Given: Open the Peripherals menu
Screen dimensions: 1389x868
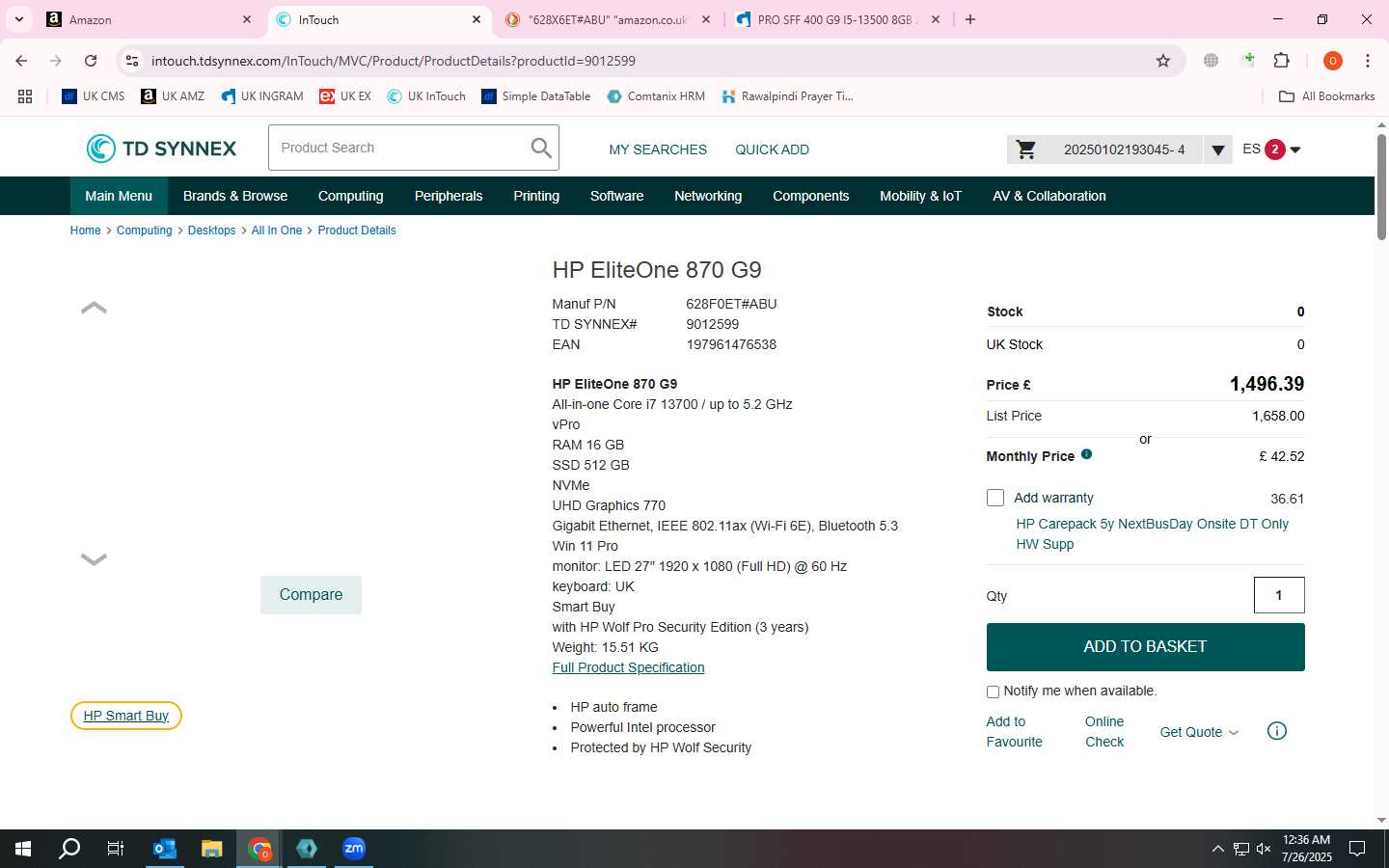Looking at the screenshot, I should (x=449, y=196).
